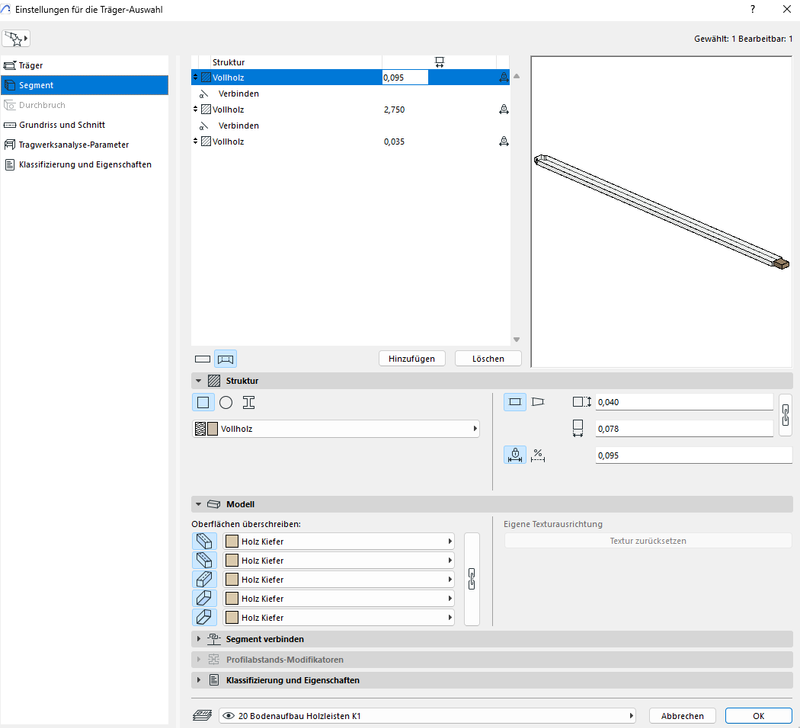
Task: Confirm settings with OK button
Action: tap(759, 715)
